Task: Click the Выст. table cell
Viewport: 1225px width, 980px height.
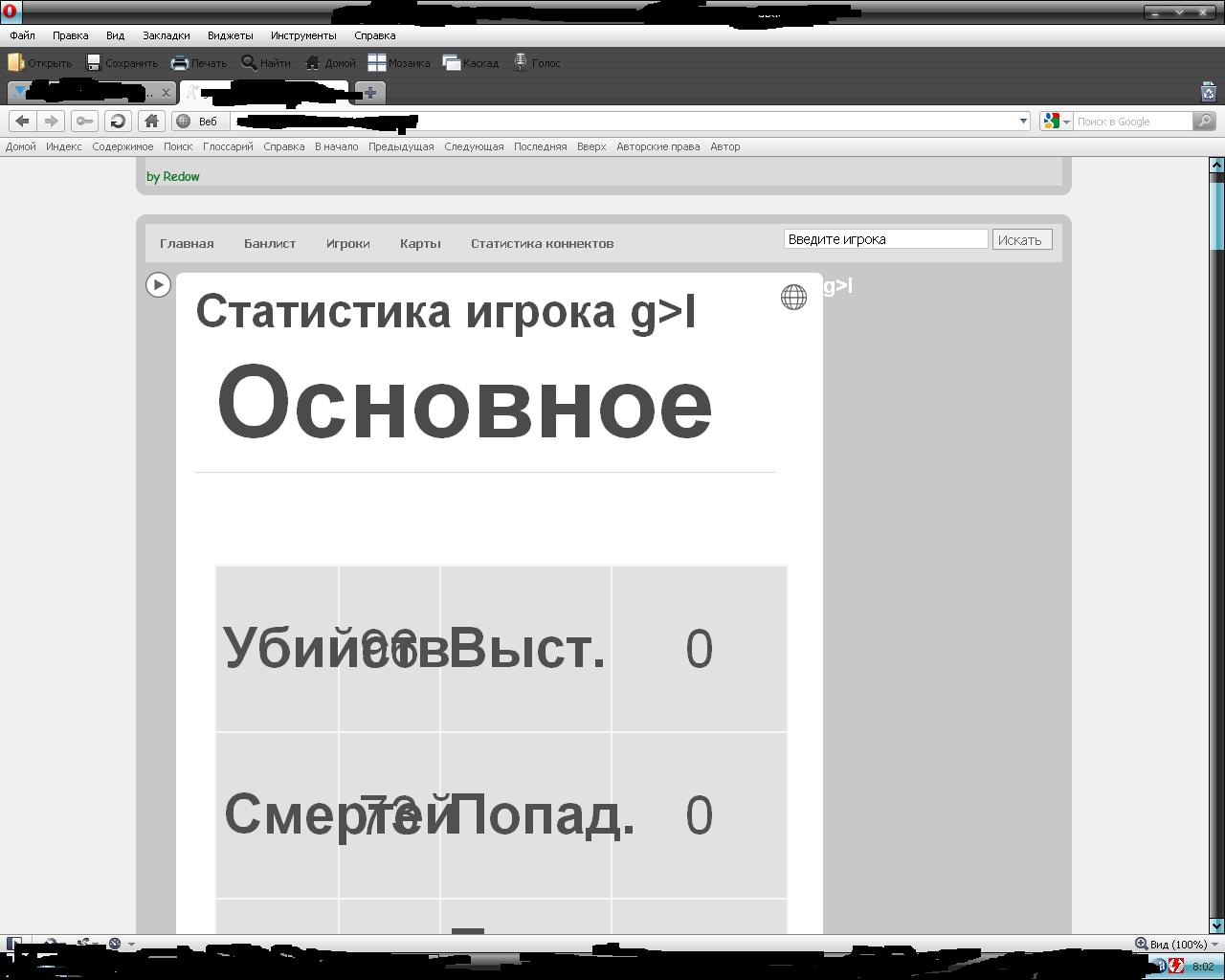Action: [x=525, y=649]
